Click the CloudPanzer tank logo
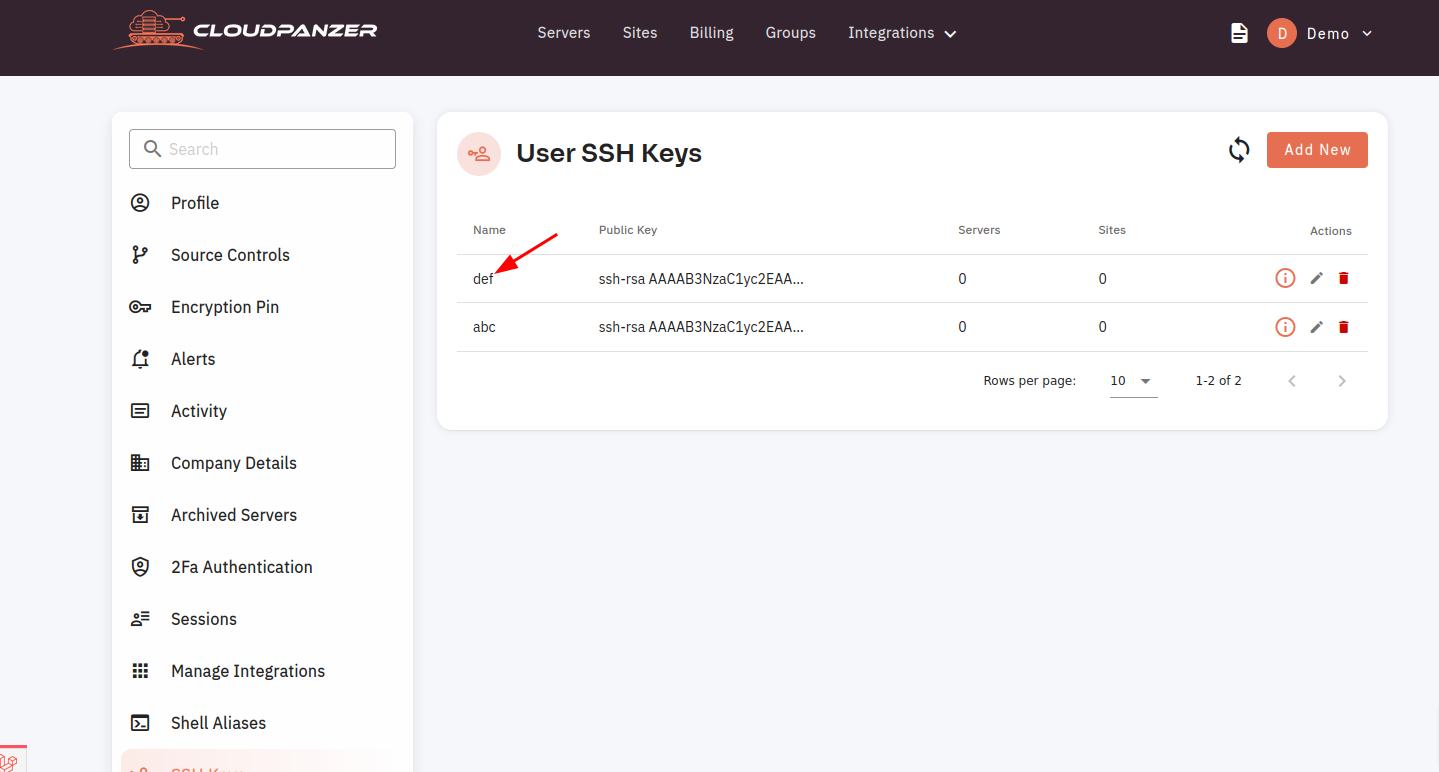The image size is (1439, 772). (x=245, y=30)
